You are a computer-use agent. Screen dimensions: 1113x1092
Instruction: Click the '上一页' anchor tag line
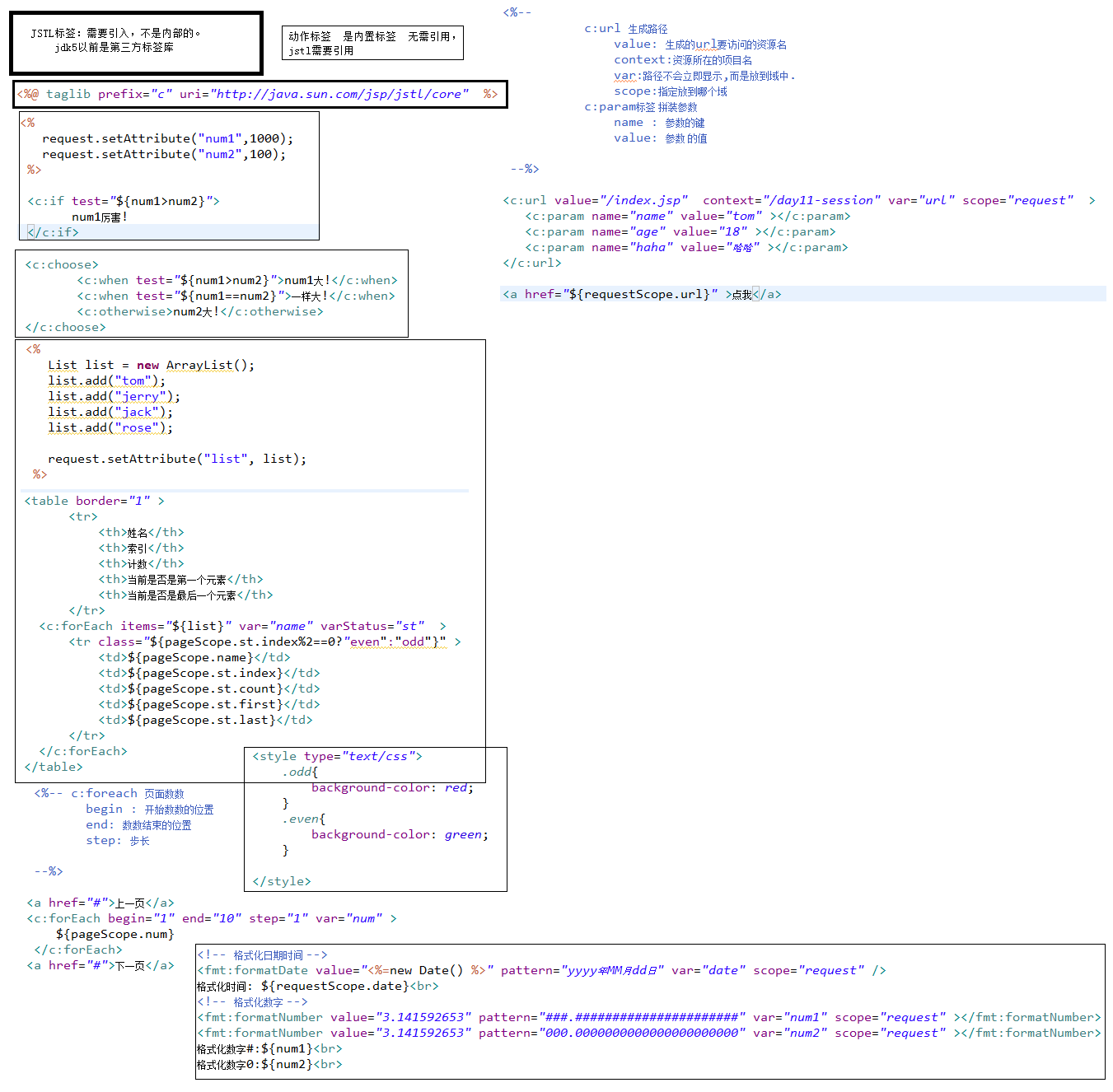(101, 903)
